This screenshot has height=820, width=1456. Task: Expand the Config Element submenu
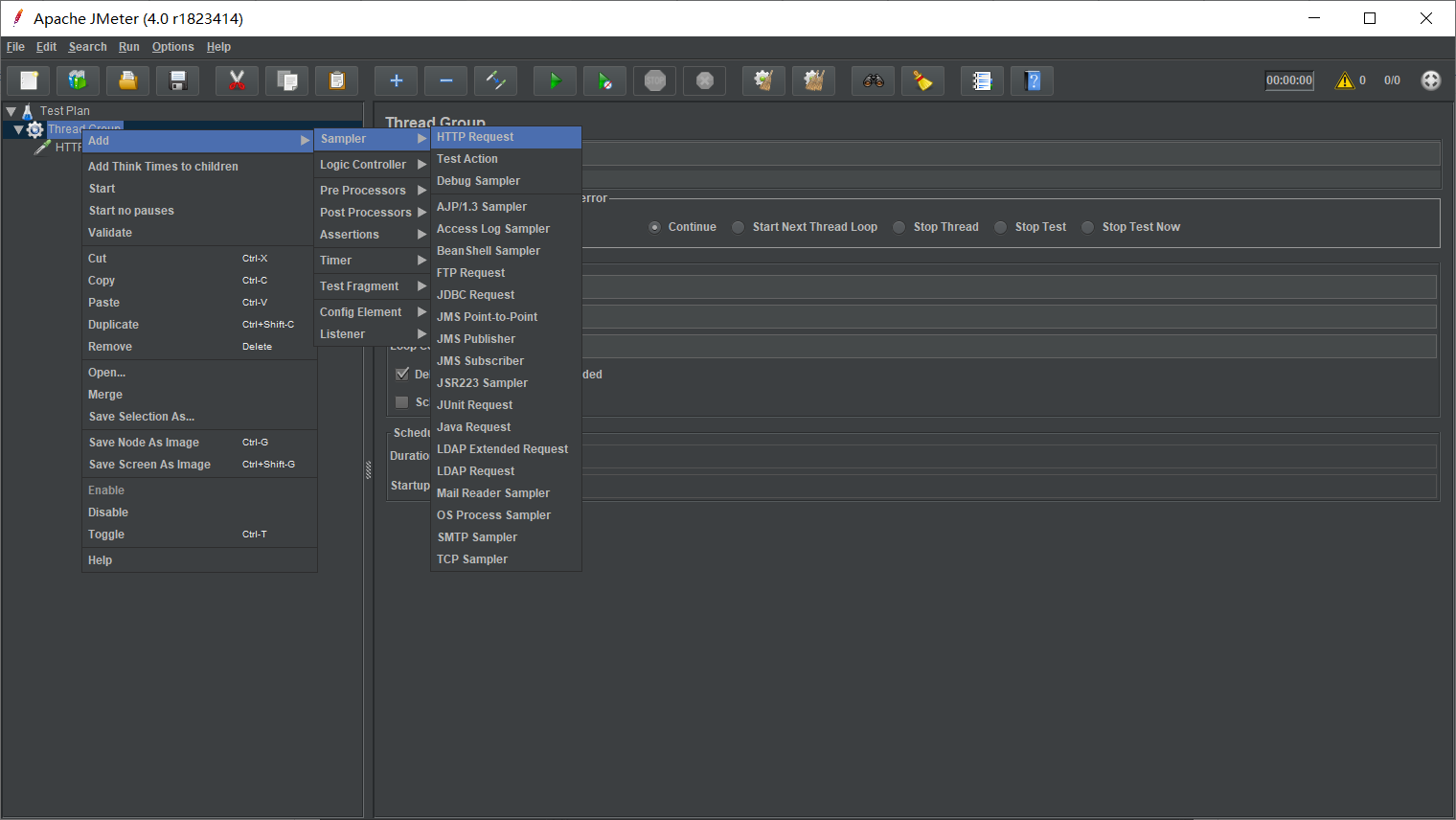(372, 312)
